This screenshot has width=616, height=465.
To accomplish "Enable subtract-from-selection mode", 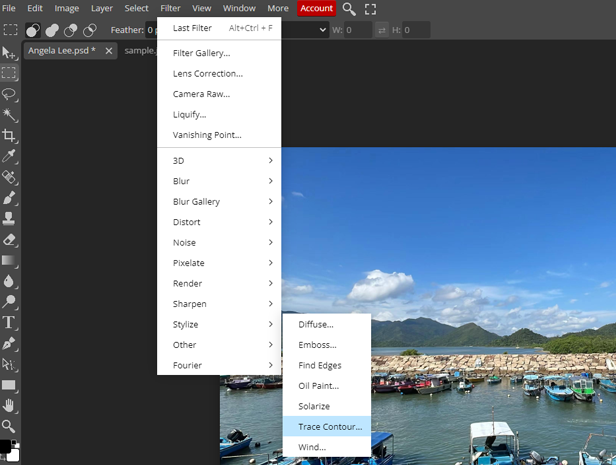I will pyautogui.click(x=71, y=30).
